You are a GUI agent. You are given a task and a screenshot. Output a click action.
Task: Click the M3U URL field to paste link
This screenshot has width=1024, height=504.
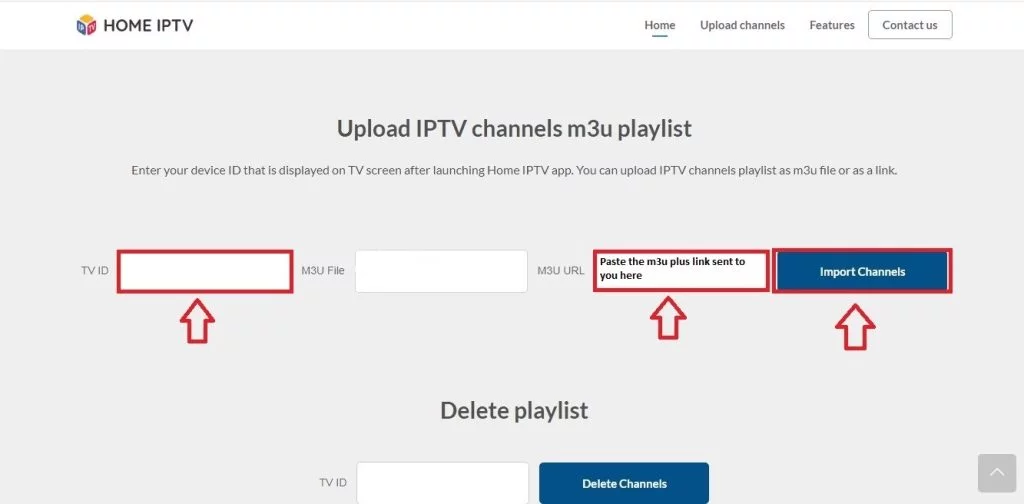[681, 271]
